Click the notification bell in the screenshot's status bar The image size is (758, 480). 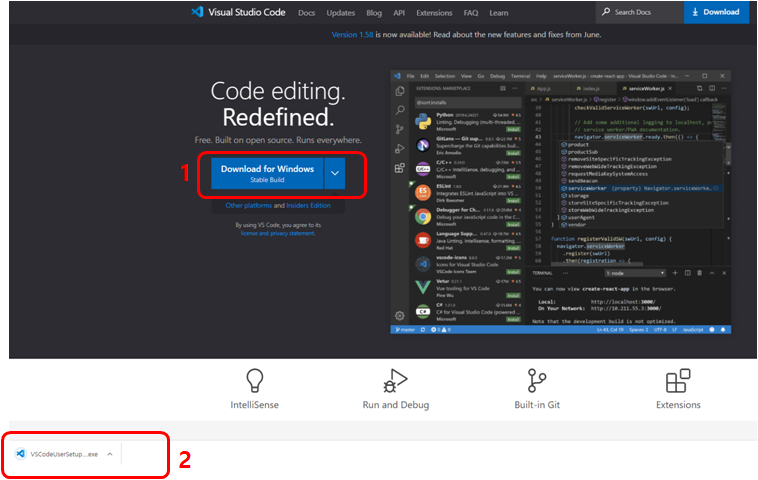click(723, 330)
